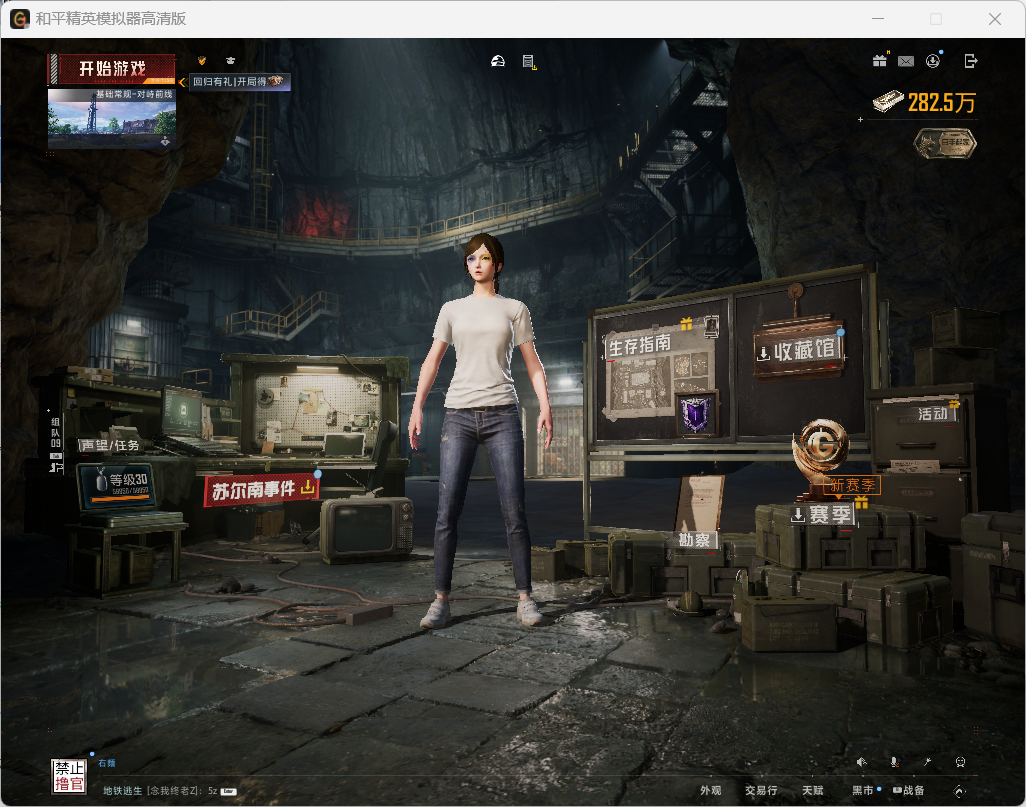Open the 组队 09 team panel

56,433
